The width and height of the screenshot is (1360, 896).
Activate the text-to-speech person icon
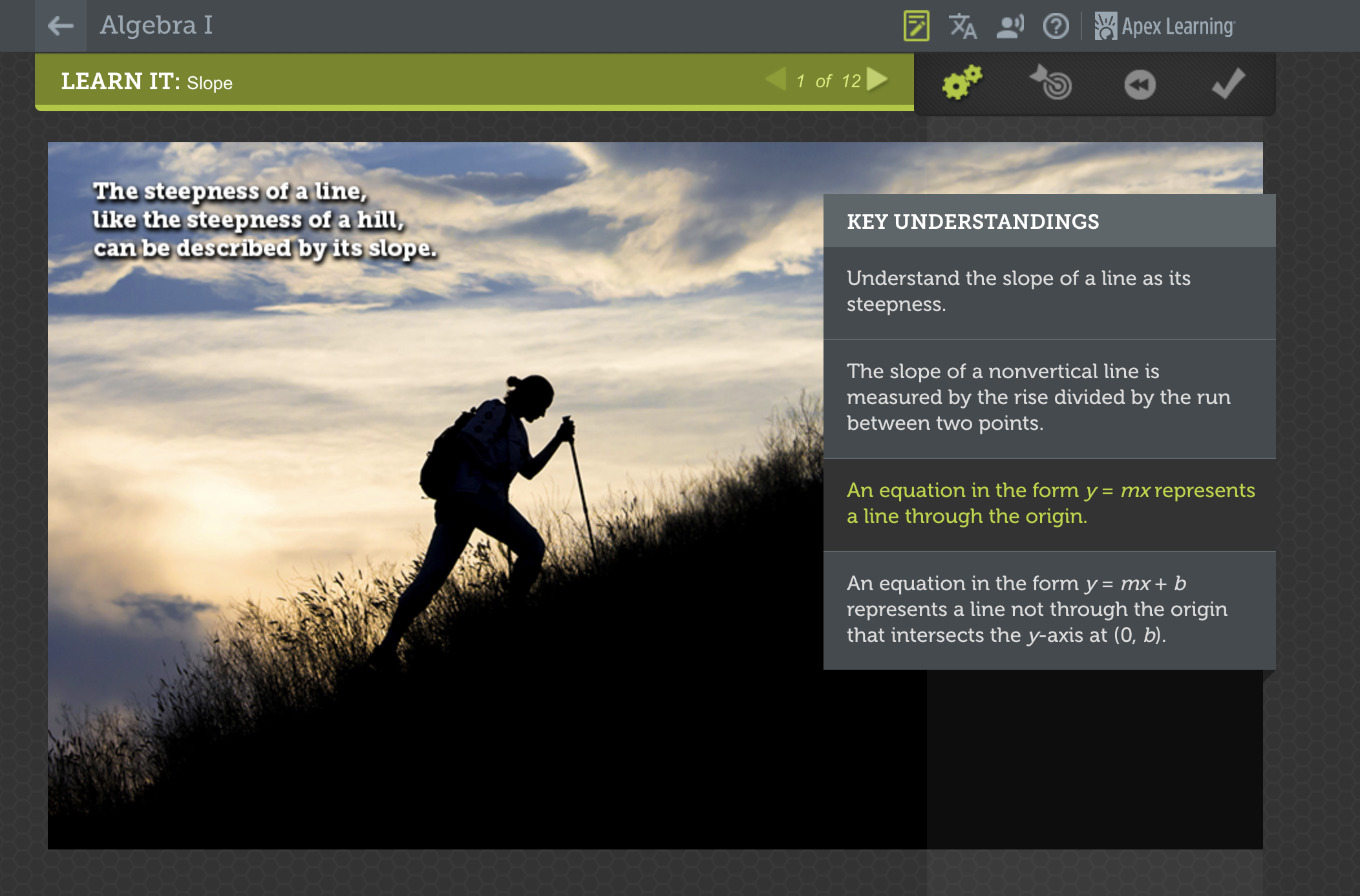click(1010, 27)
